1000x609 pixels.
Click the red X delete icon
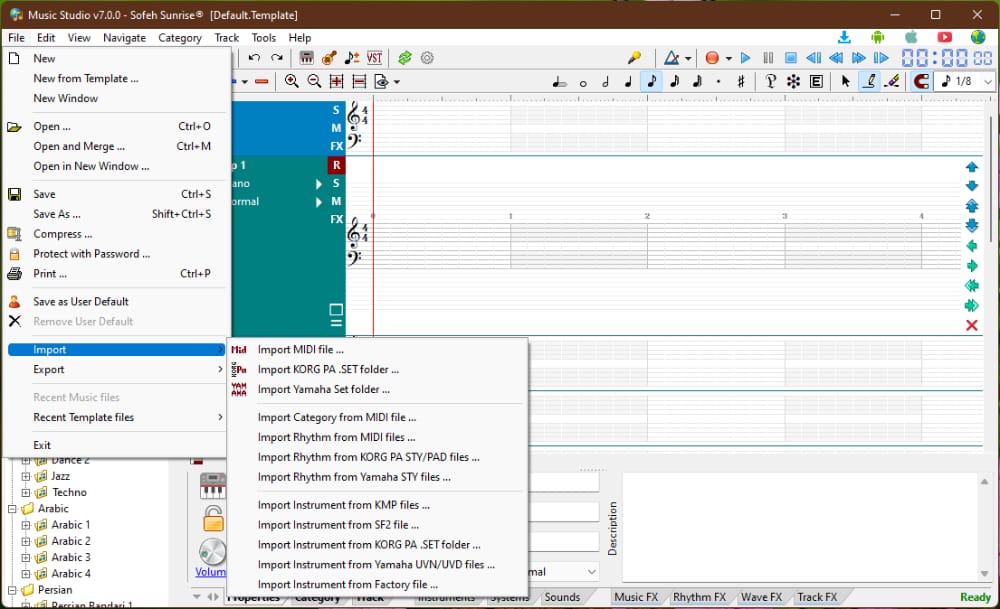(x=971, y=325)
